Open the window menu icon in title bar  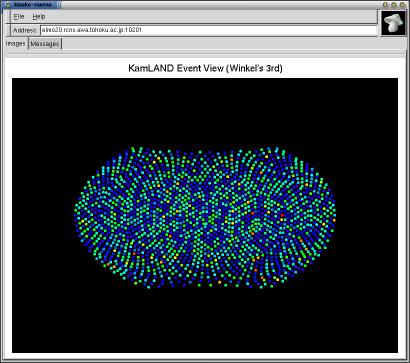point(9,5)
